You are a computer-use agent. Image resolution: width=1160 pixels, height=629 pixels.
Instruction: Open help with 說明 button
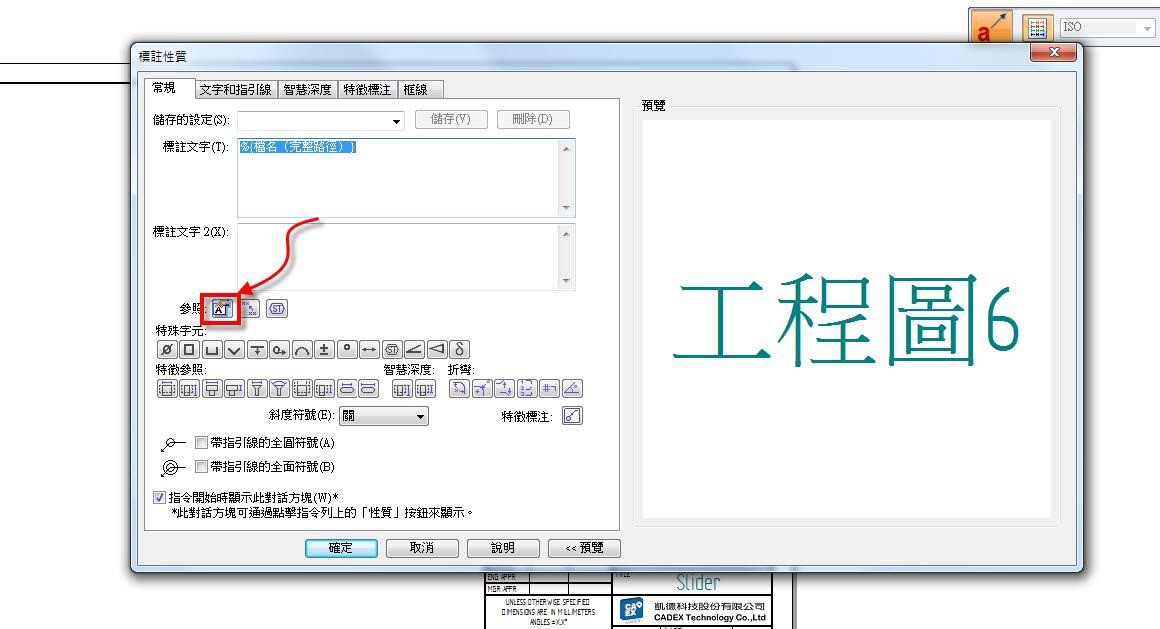(x=503, y=548)
